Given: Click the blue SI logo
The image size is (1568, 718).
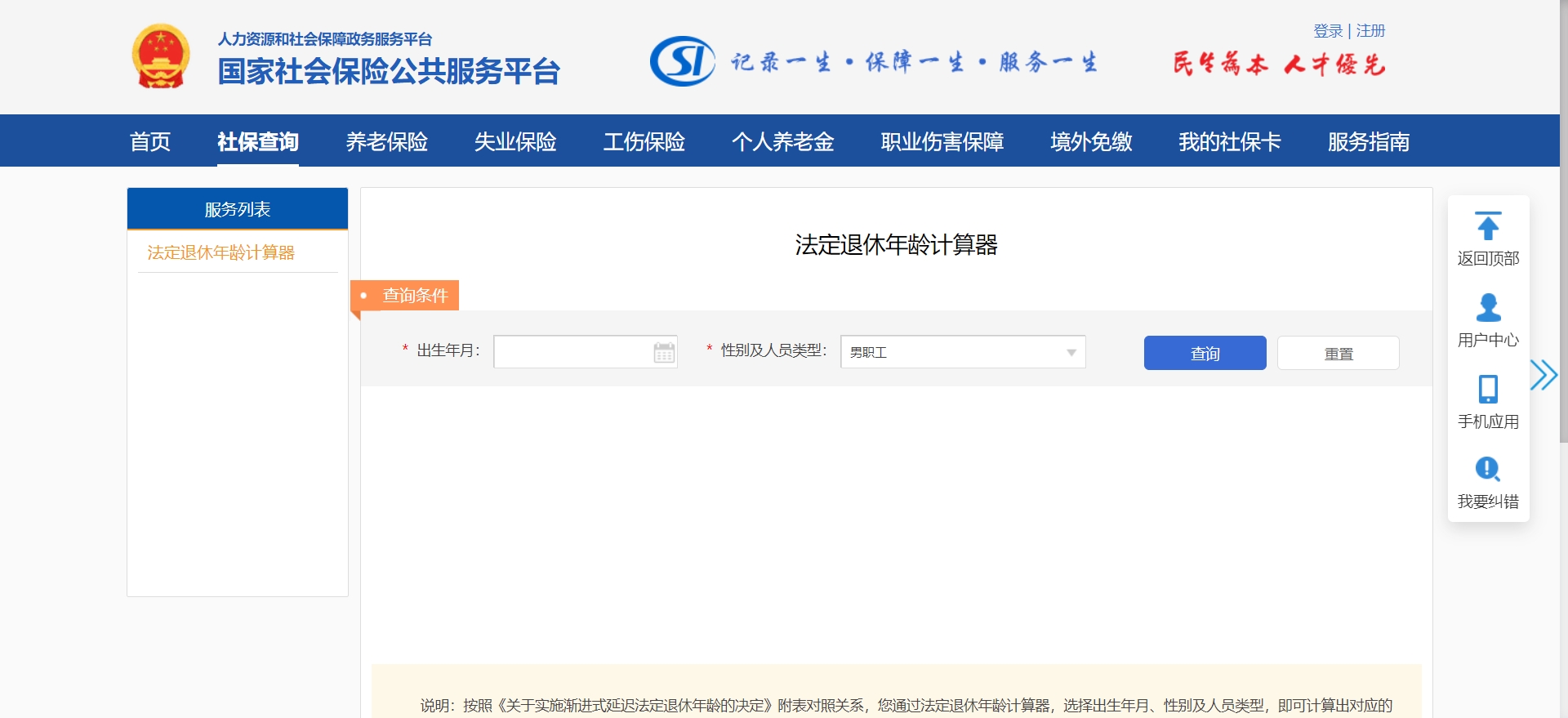Looking at the screenshot, I should pyautogui.click(x=682, y=61).
